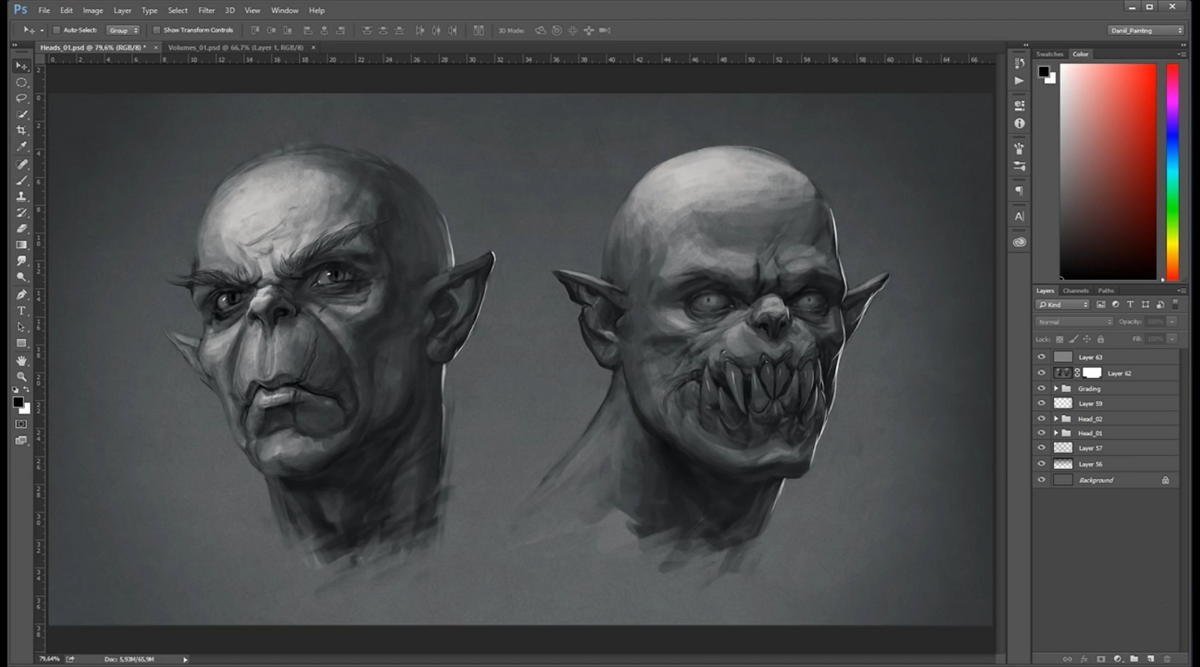Click the Layer 57 thumbnail
1200x667 pixels.
coord(1062,448)
